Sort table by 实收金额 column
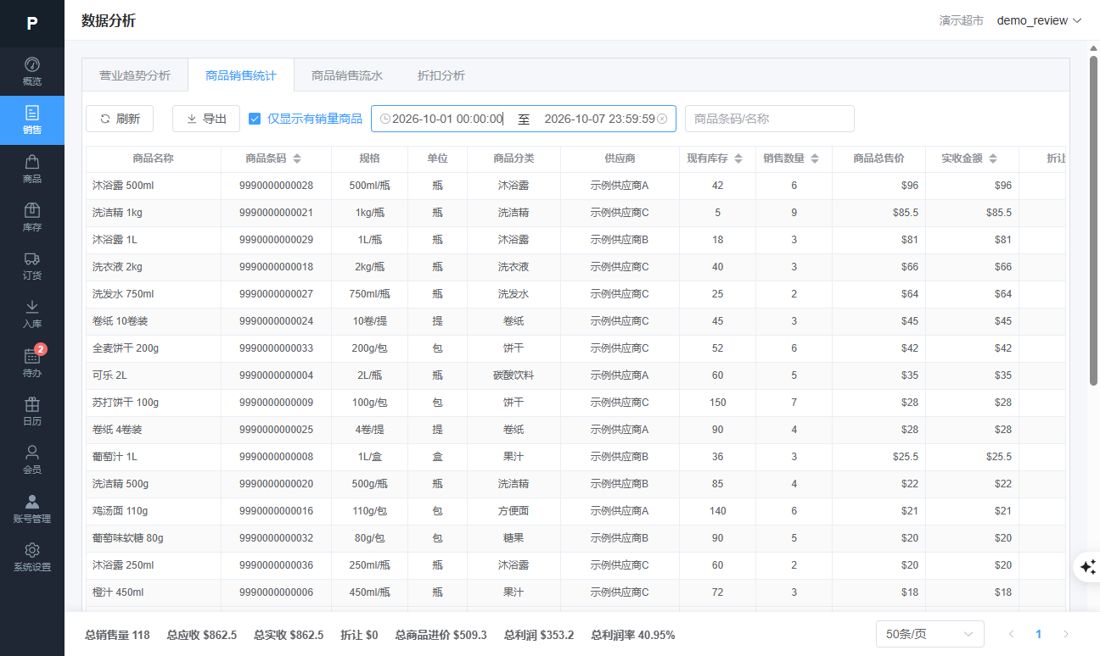Screen dimensions: 1100x656 [x=993, y=159]
